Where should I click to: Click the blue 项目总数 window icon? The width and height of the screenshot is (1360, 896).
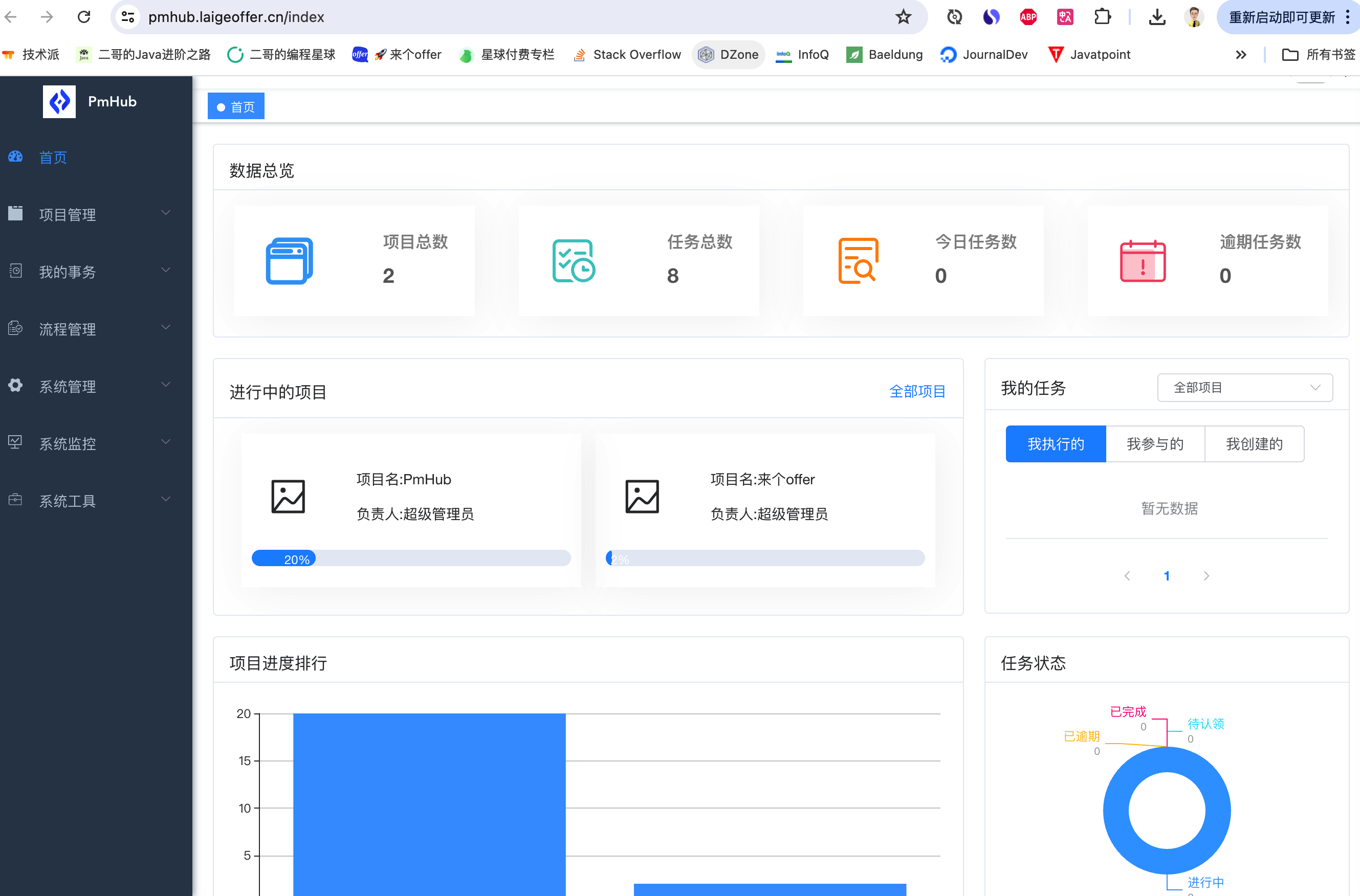click(289, 261)
